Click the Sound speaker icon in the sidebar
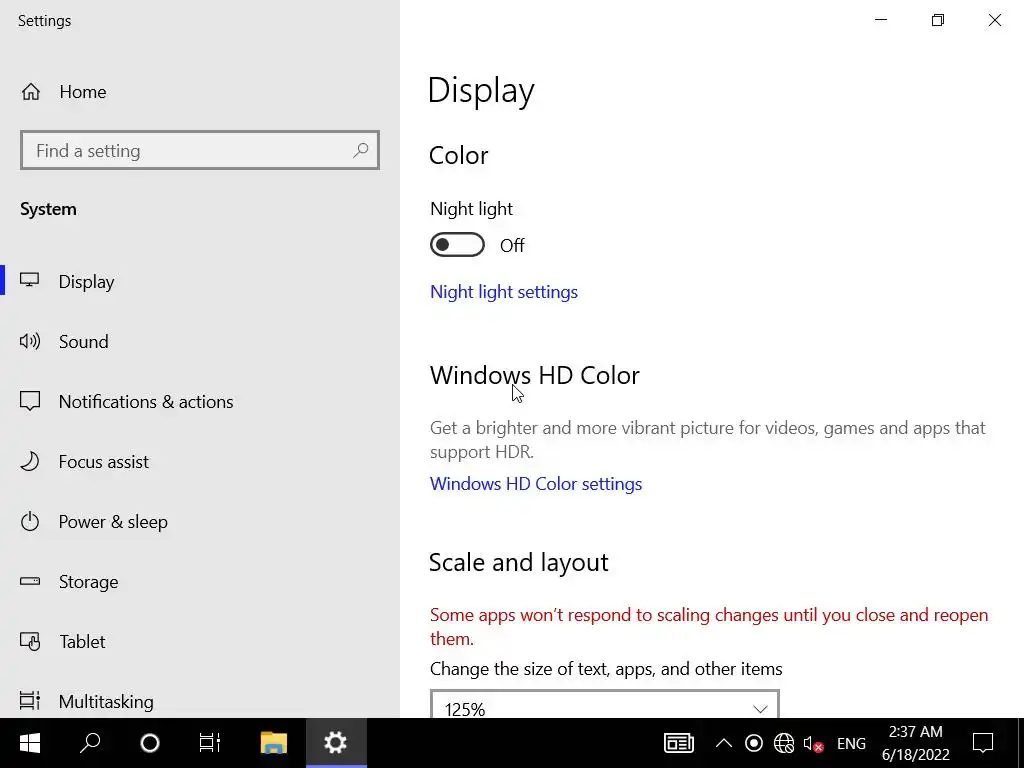 [x=30, y=341]
